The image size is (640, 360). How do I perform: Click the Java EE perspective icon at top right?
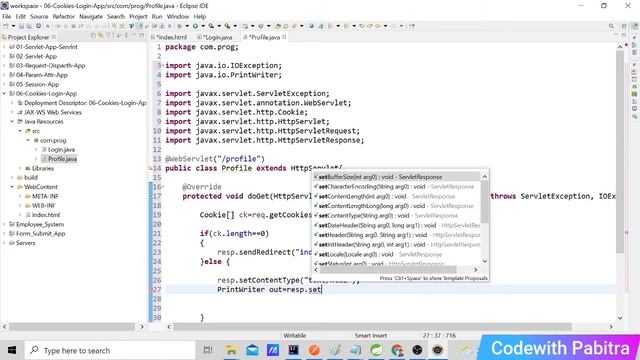635,26
